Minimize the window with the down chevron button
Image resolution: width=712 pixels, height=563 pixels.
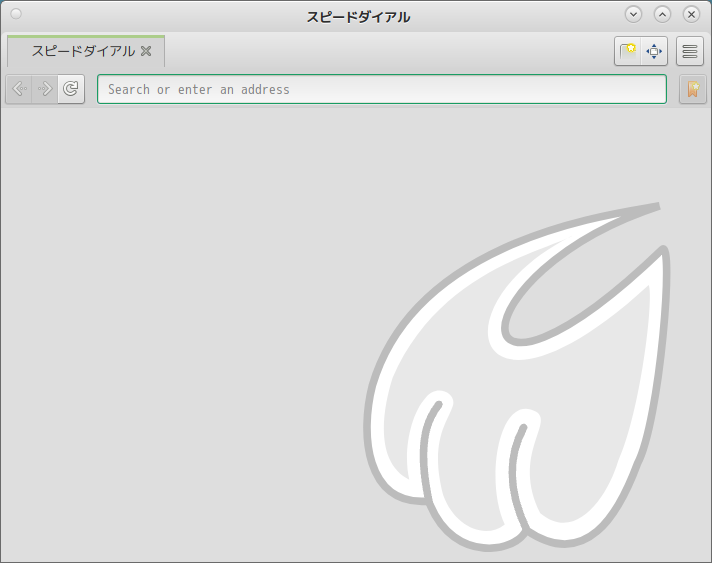click(633, 15)
